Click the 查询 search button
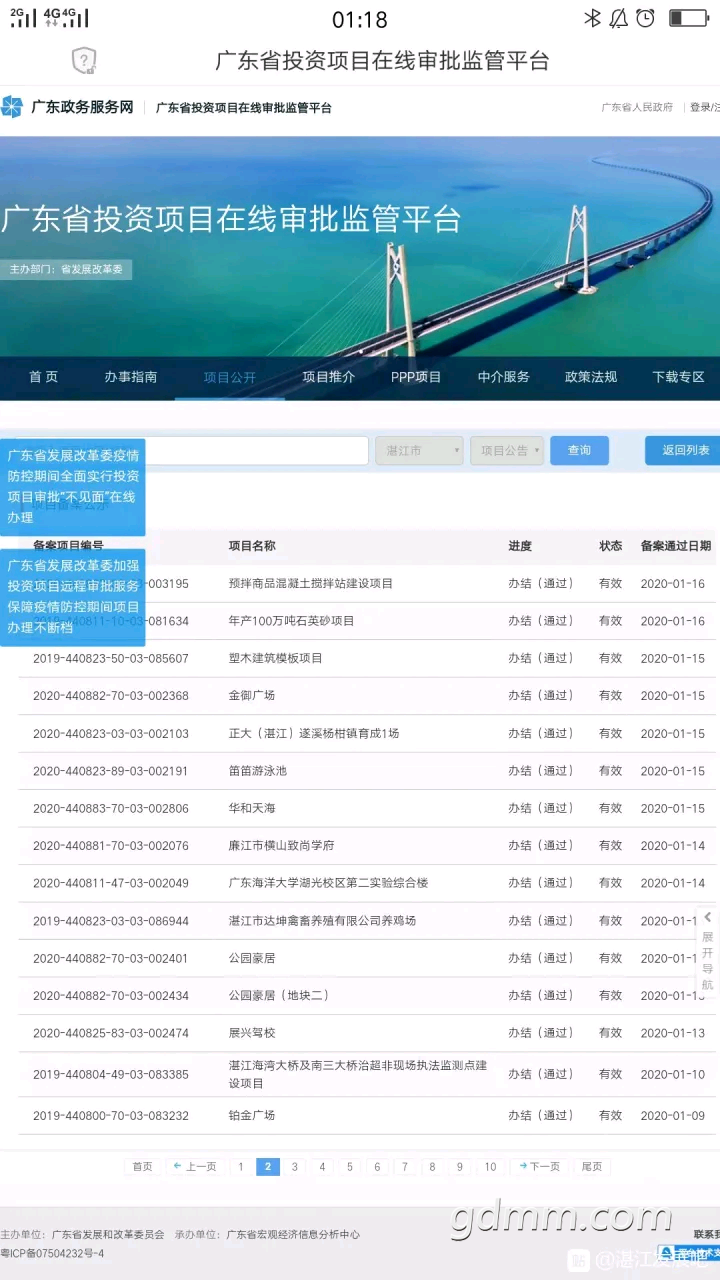720x1280 pixels. pos(580,451)
